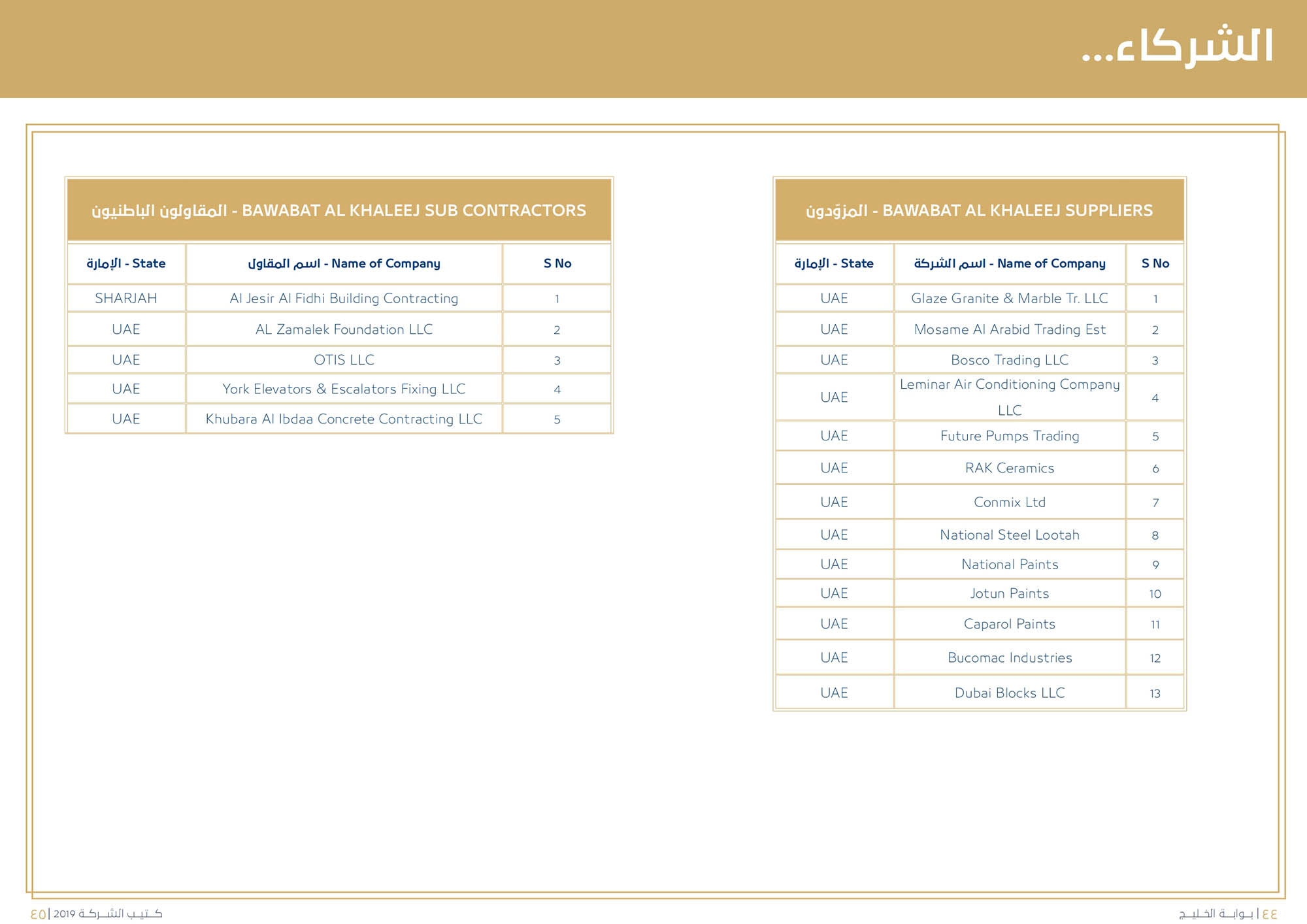Select the Glaze Granite & Marble Tr. LLC cell

click(1009, 299)
